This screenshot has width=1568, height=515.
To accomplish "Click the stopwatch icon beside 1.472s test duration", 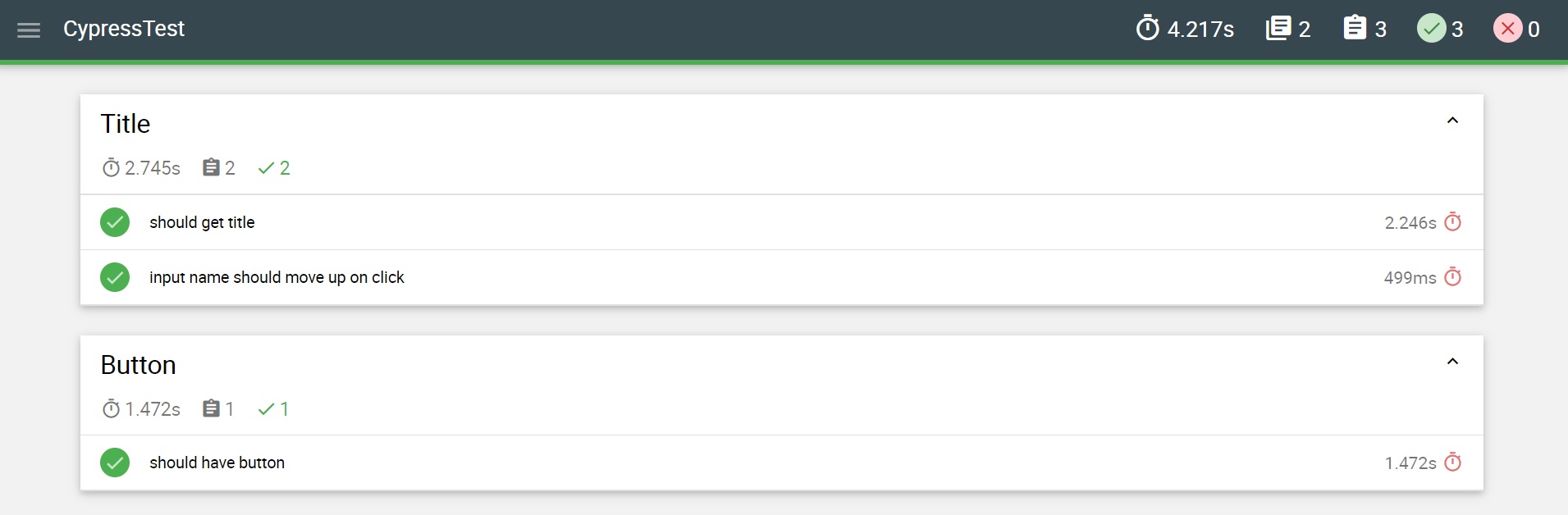I will coord(1452,463).
